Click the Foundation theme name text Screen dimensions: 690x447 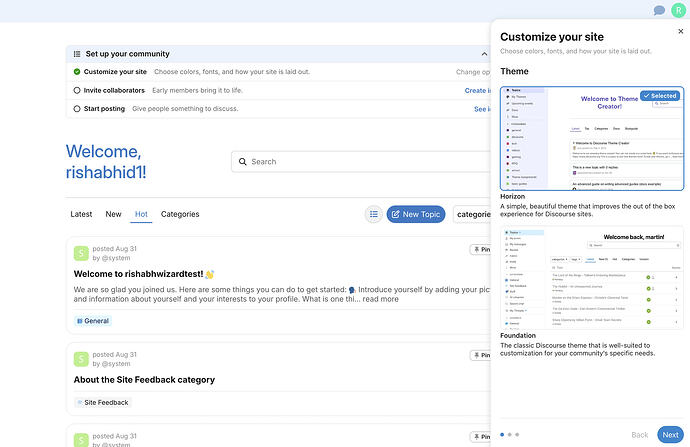pos(518,335)
